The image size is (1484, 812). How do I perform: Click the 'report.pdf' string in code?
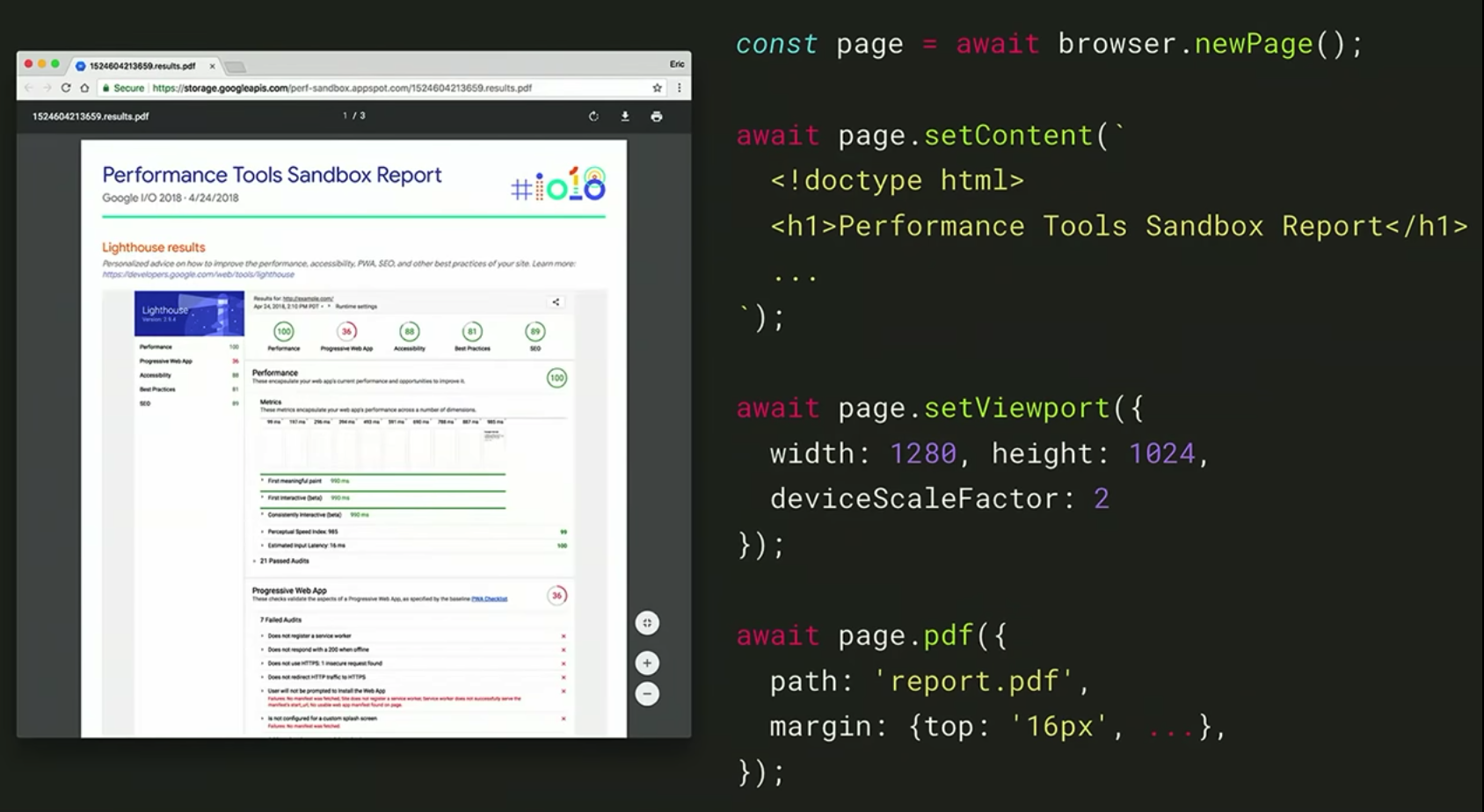click(974, 681)
